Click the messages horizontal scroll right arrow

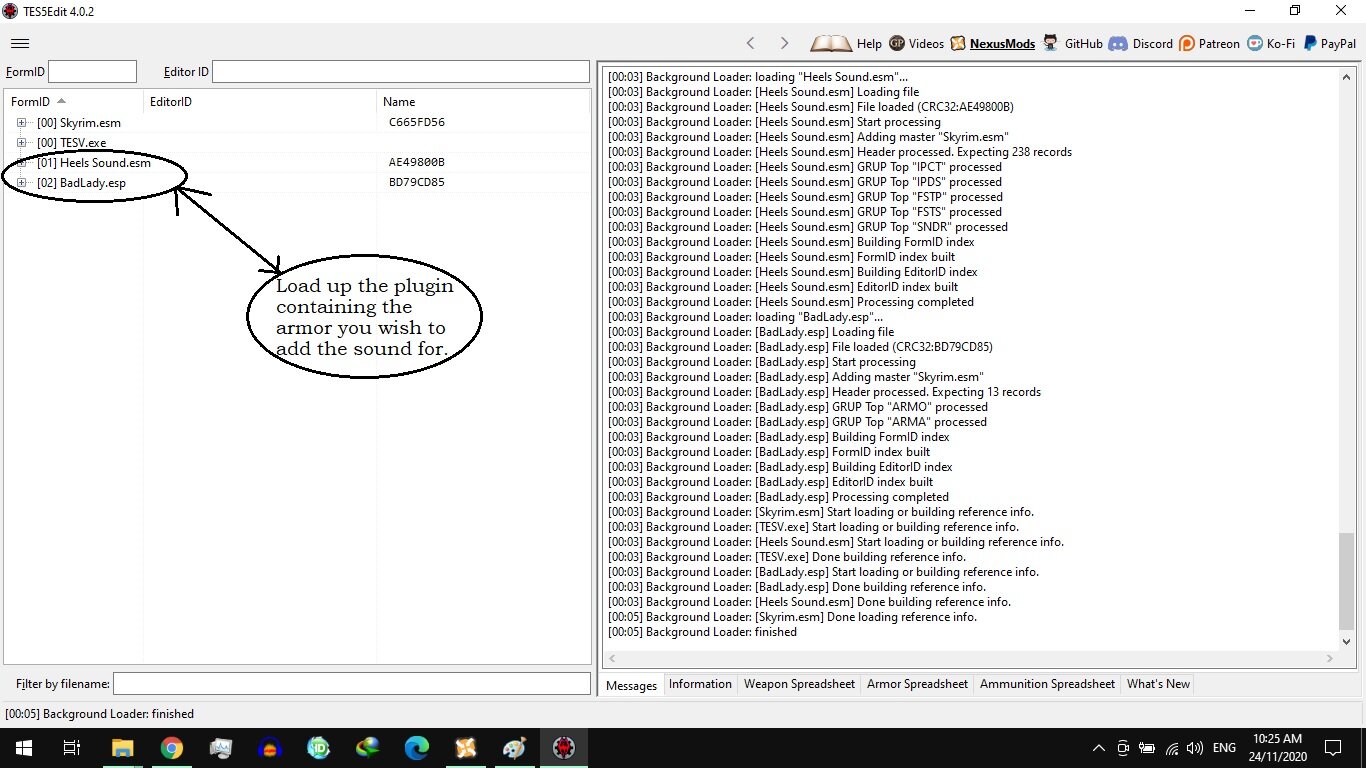pyautogui.click(x=1330, y=659)
